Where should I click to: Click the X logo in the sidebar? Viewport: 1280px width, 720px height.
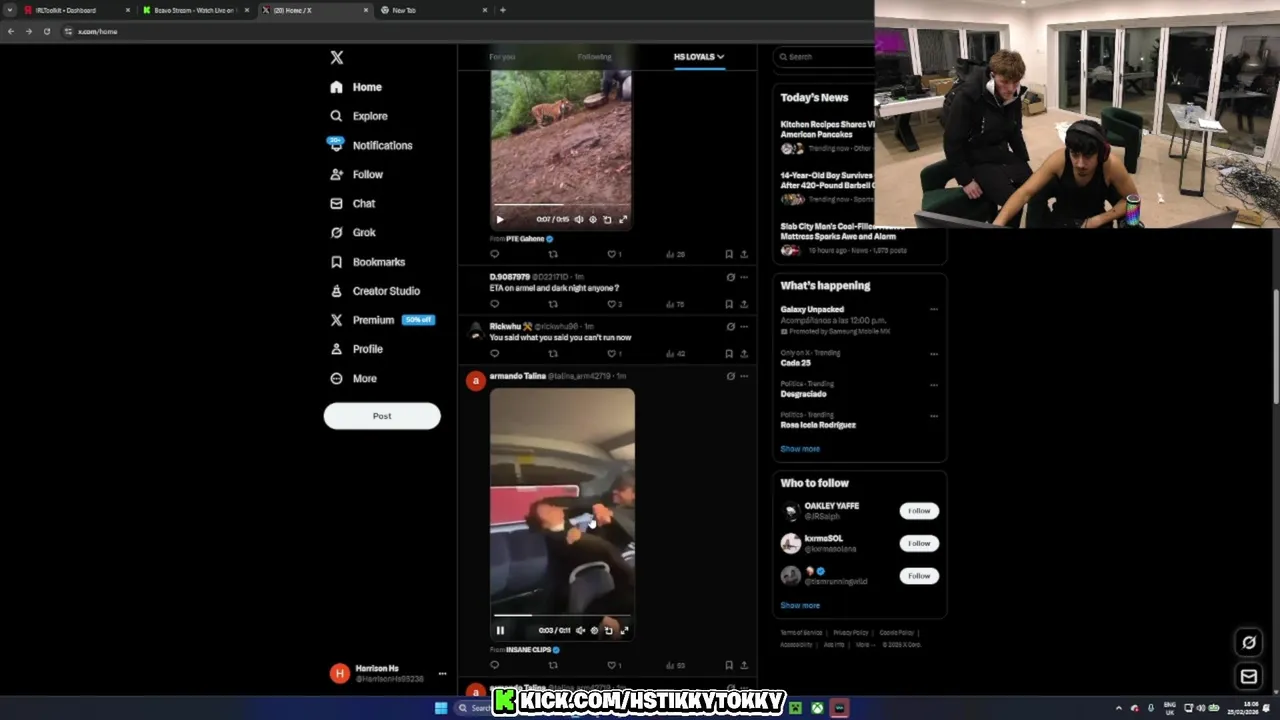click(337, 58)
